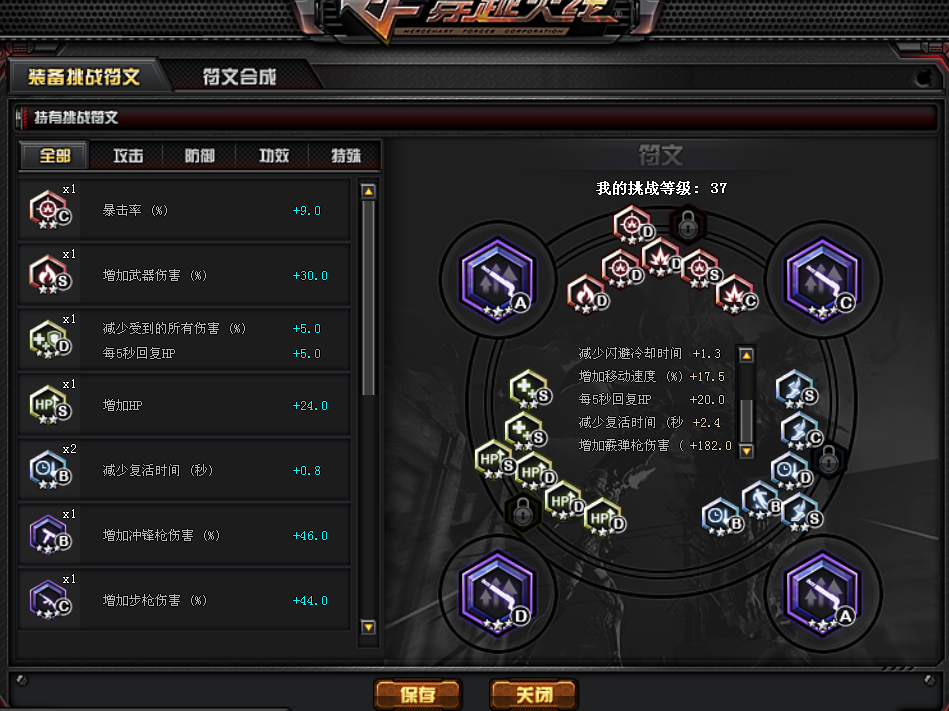This screenshot has width=949, height=711.
Task: Click rune list scroll up arrow
Action: (368, 192)
